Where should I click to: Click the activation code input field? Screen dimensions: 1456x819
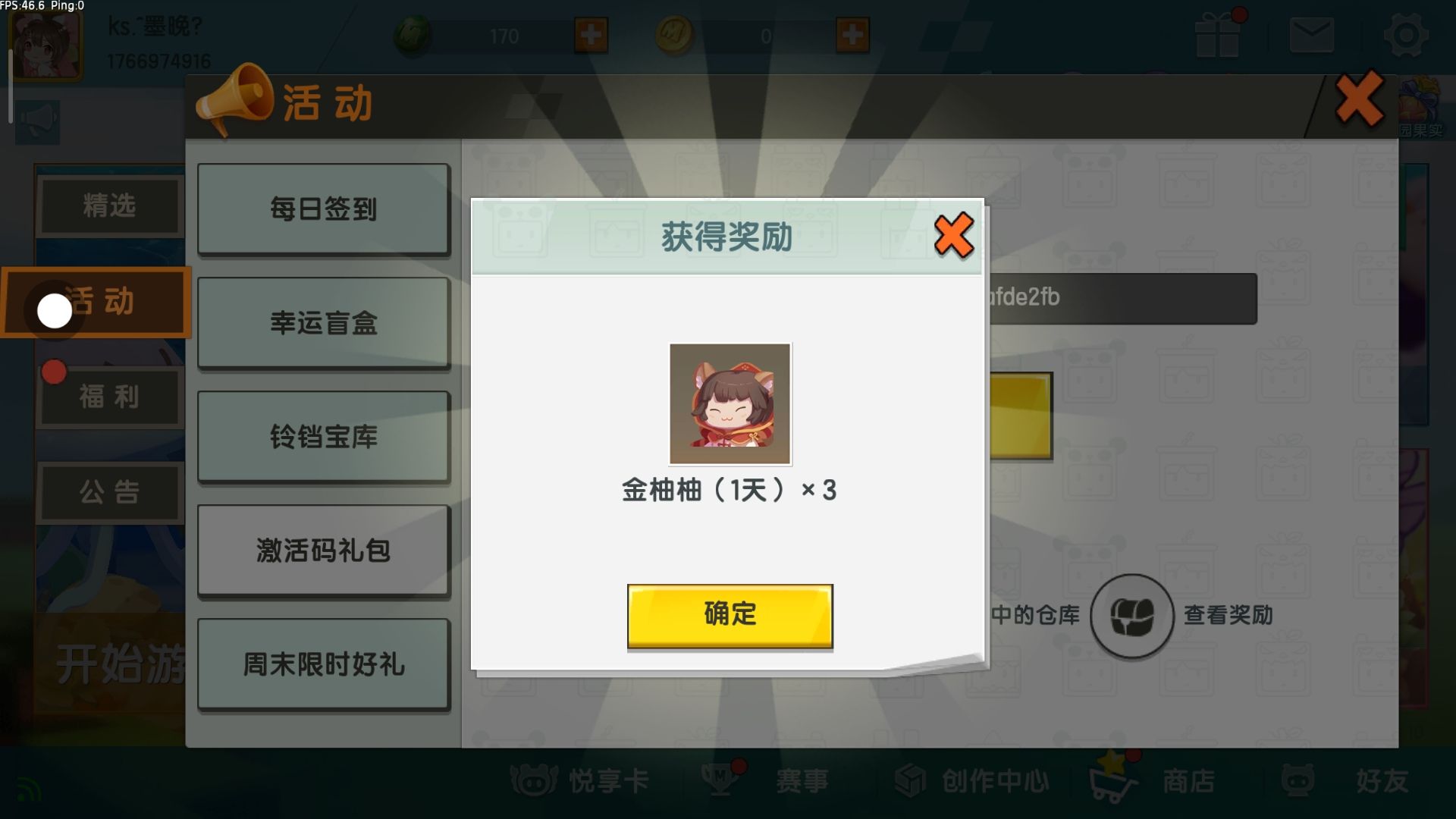(x=1121, y=298)
